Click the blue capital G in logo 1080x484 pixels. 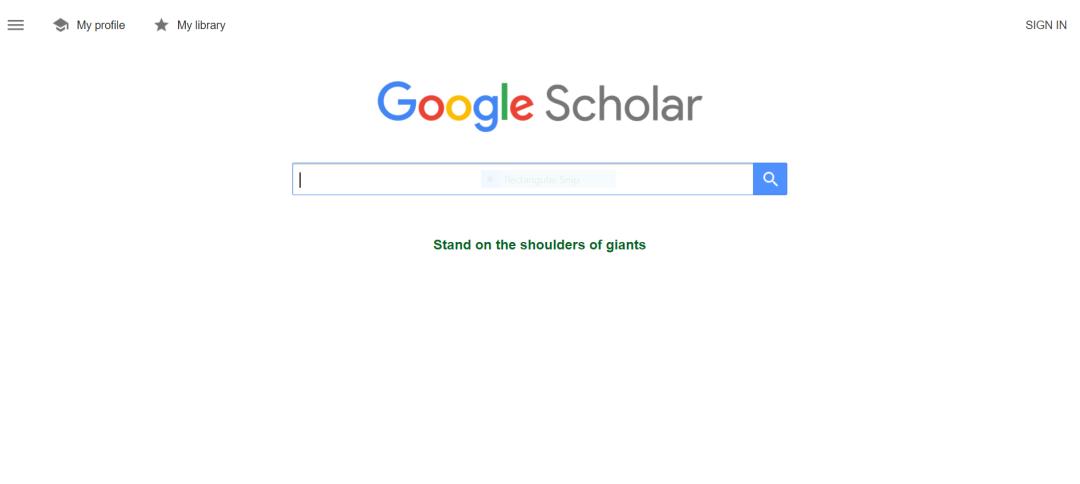pyautogui.click(x=398, y=103)
